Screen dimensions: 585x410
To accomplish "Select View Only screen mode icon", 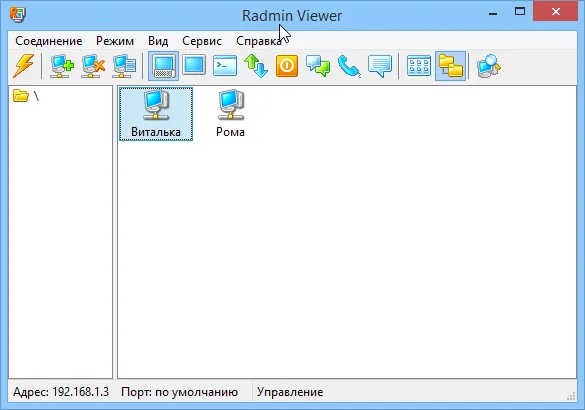I will point(194,65).
